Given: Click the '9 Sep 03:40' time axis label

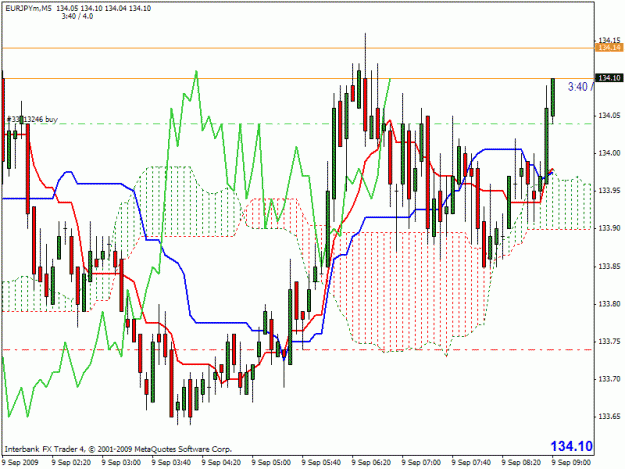Looking at the screenshot, I should tap(171, 462).
